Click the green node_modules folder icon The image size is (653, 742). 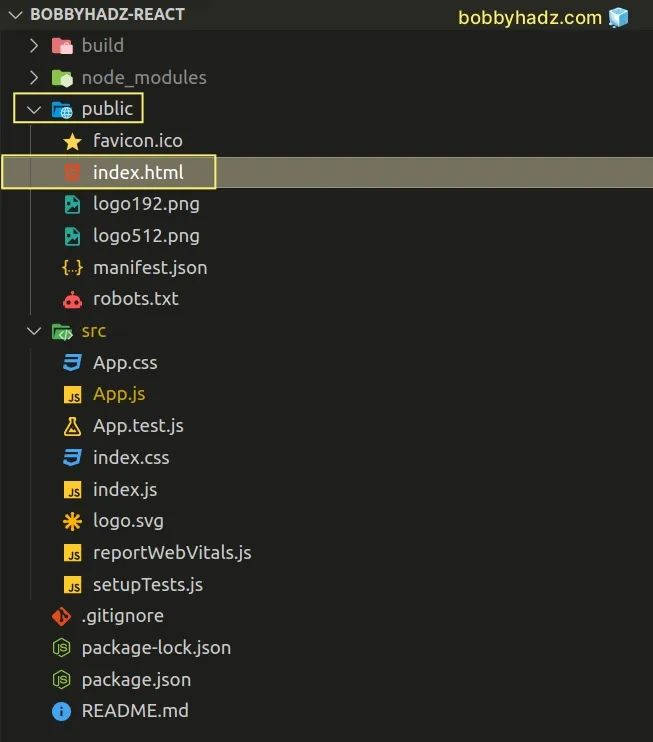click(62, 78)
